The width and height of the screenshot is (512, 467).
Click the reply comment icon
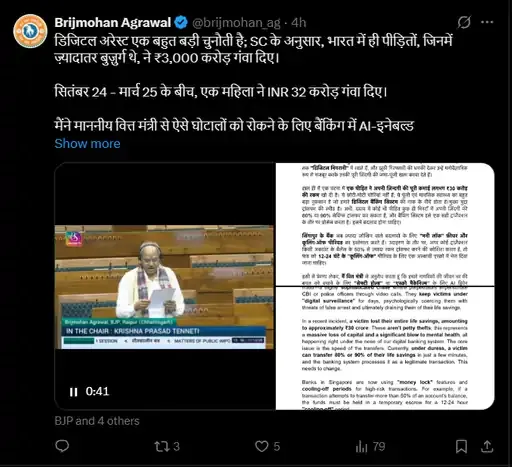point(62,446)
